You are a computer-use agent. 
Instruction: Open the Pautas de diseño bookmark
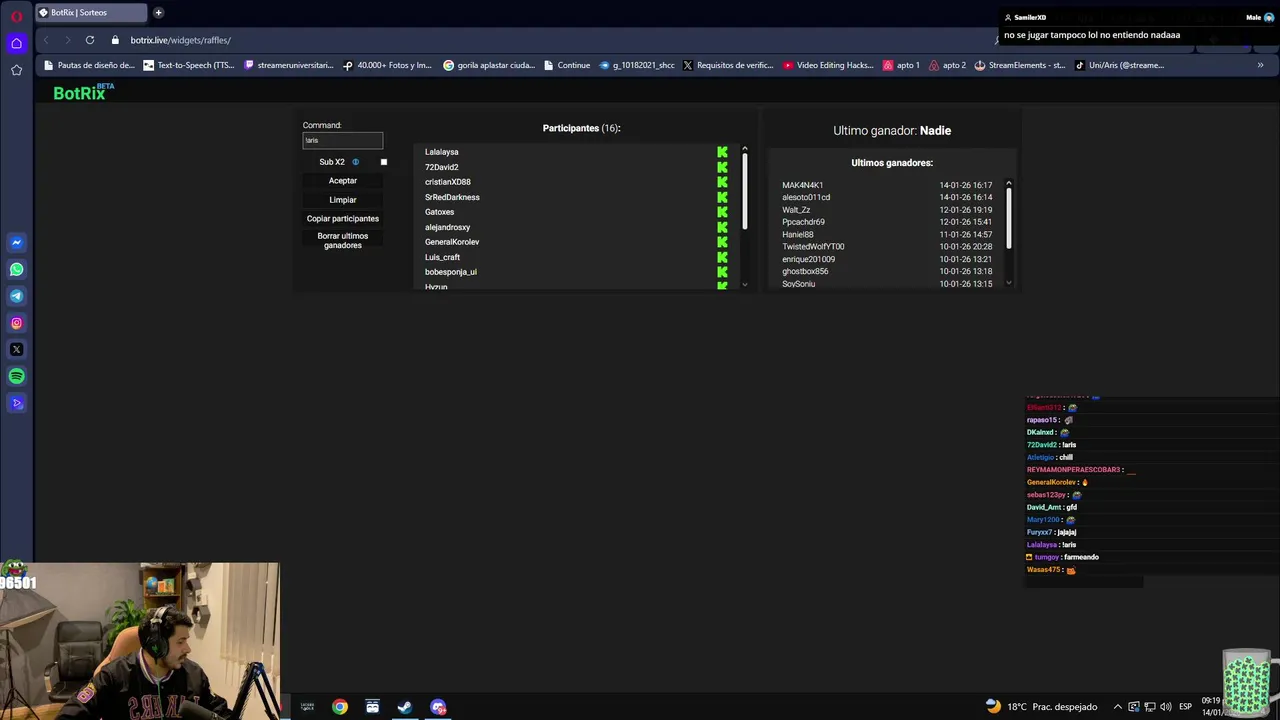tap(88, 65)
